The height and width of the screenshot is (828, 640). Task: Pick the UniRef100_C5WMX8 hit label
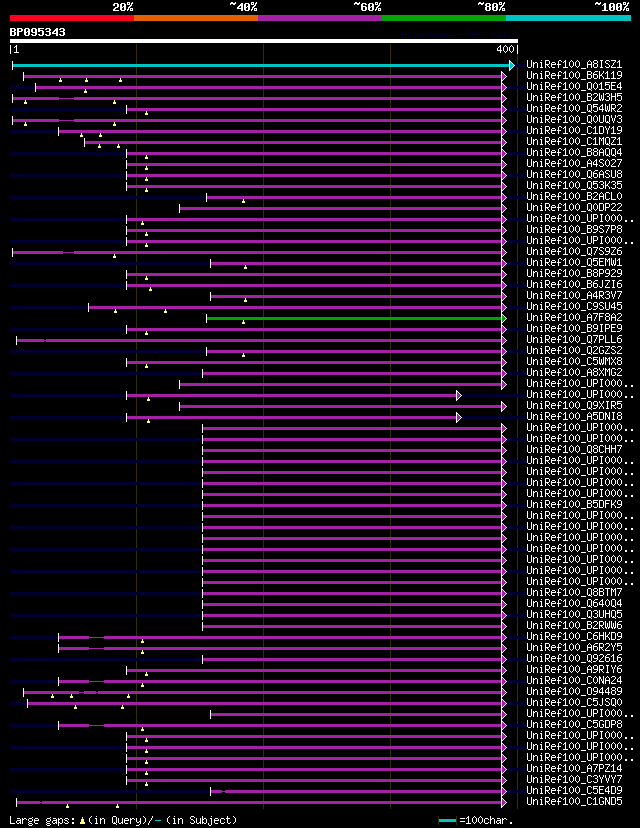[x=574, y=362]
